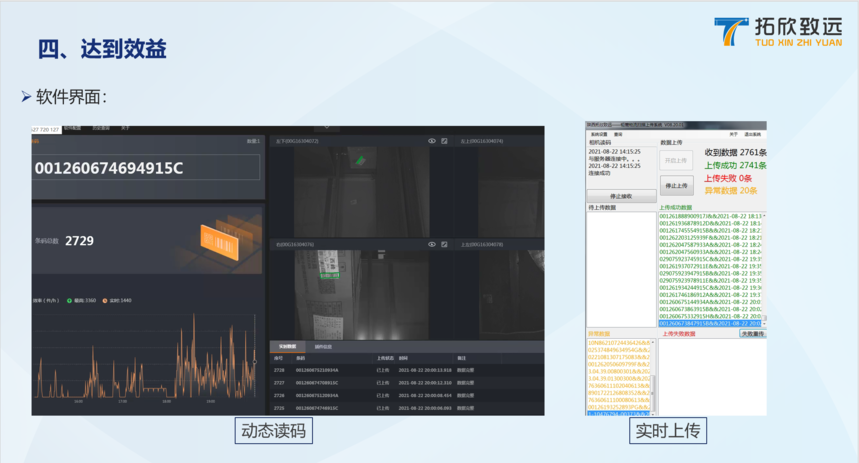
Task: Click camera feed 00G16304076 image
Action: pos(362,295)
